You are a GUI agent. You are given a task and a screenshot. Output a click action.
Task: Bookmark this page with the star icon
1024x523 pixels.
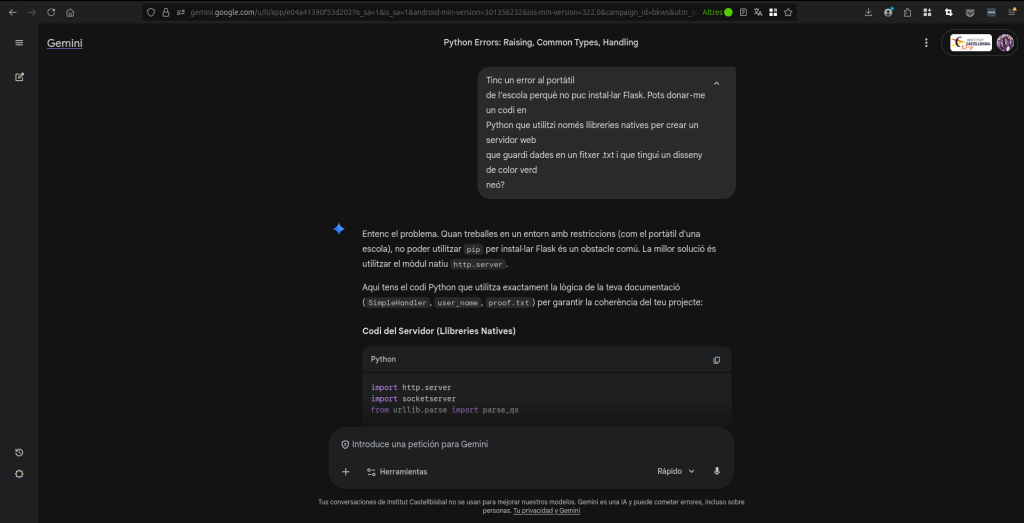click(x=789, y=13)
